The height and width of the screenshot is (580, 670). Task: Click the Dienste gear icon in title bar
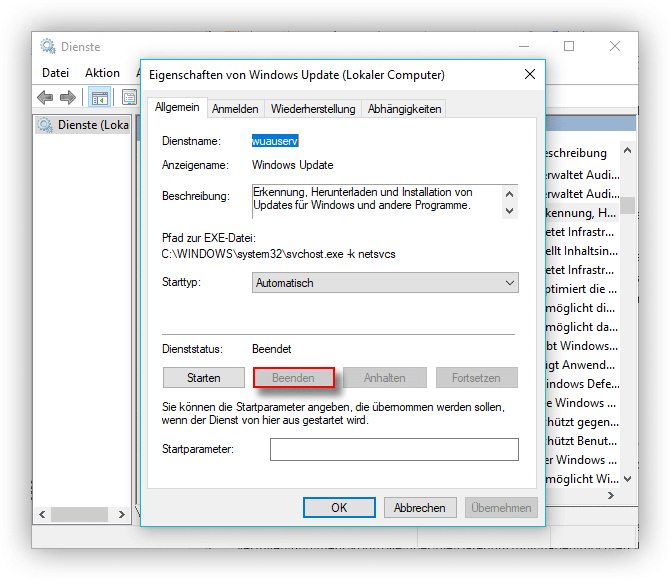coord(48,46)
